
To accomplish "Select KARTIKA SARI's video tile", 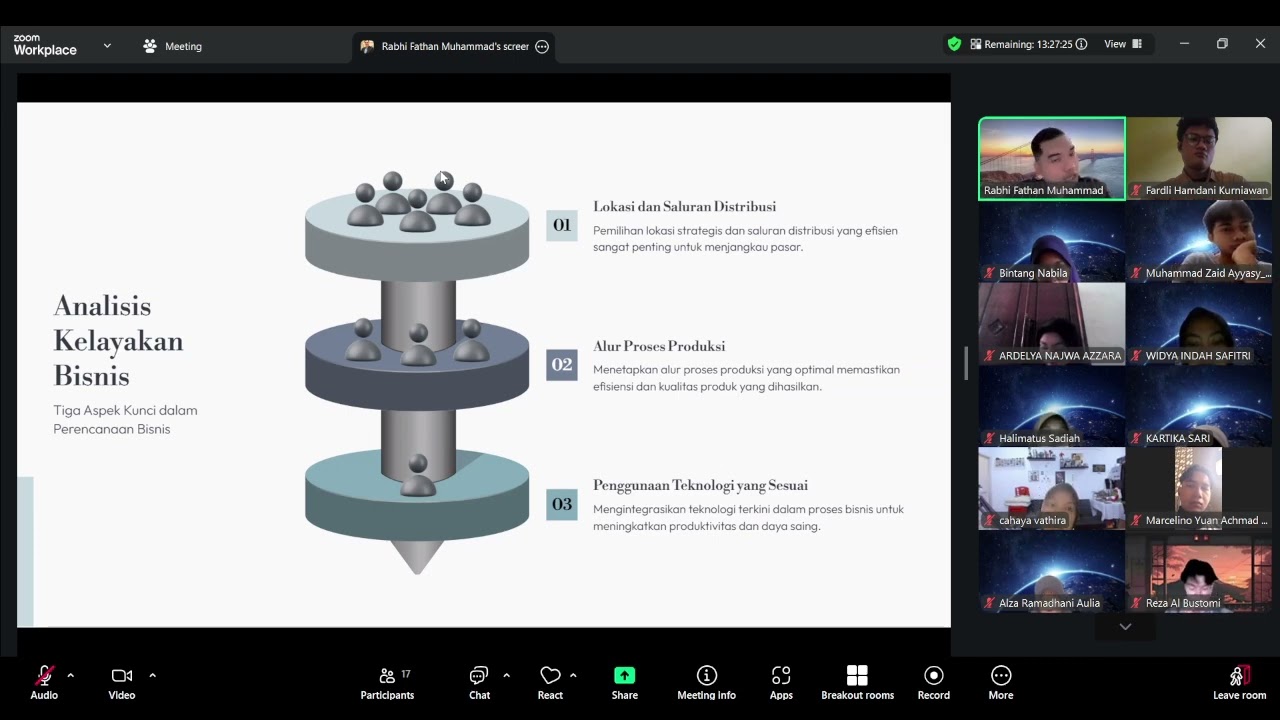I will tap(1199, 406).
